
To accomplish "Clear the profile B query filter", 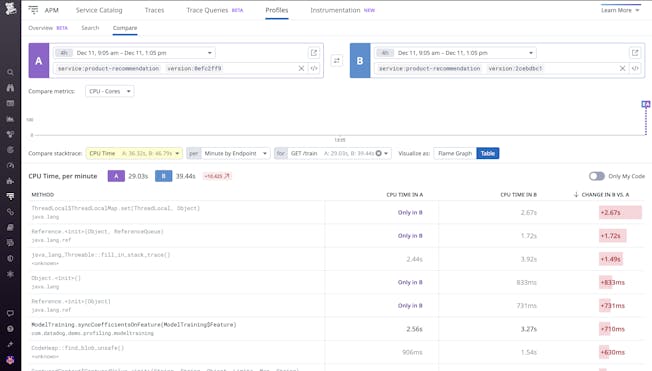I will [x=622, y=68].
